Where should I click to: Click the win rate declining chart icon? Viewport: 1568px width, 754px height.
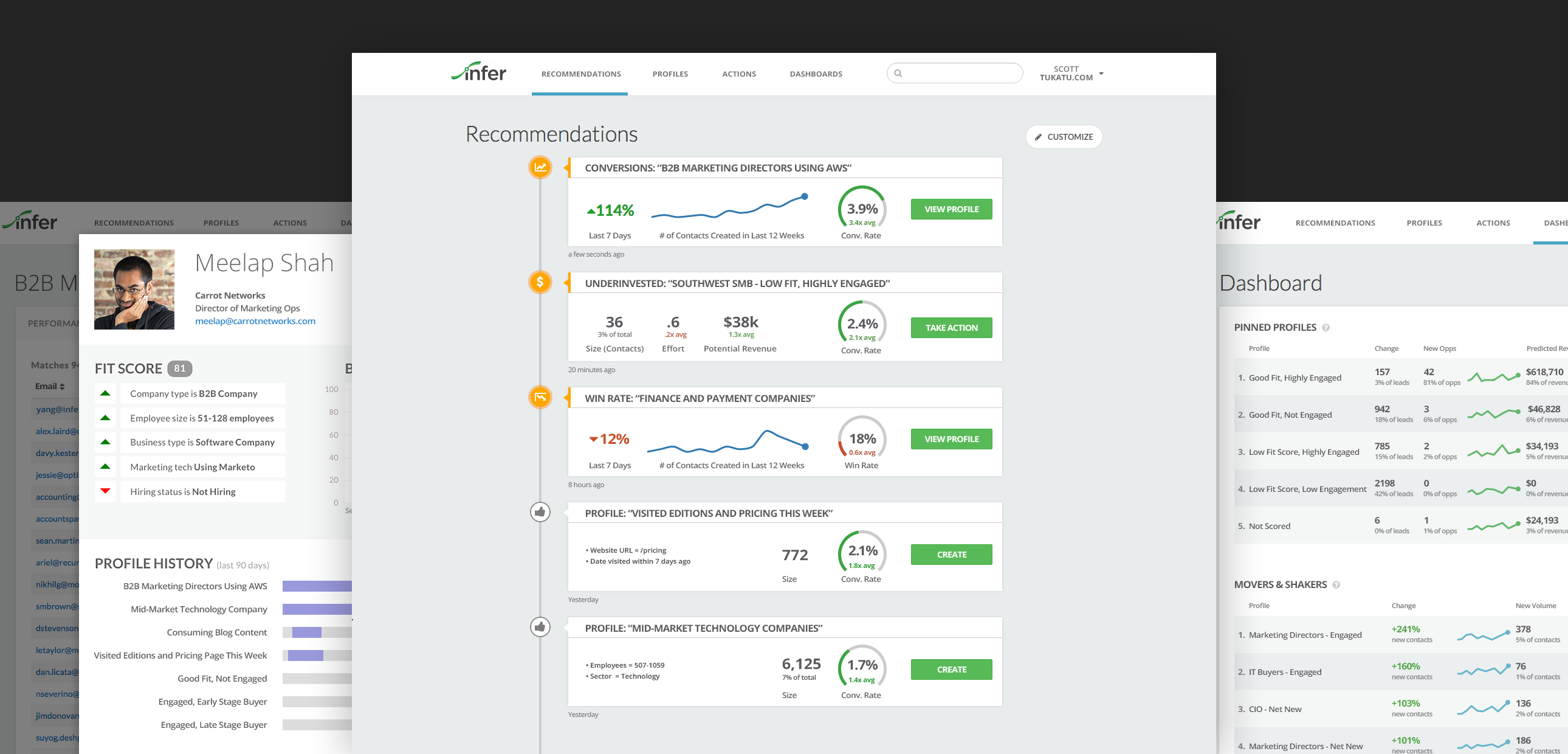(x=540, y=397)
